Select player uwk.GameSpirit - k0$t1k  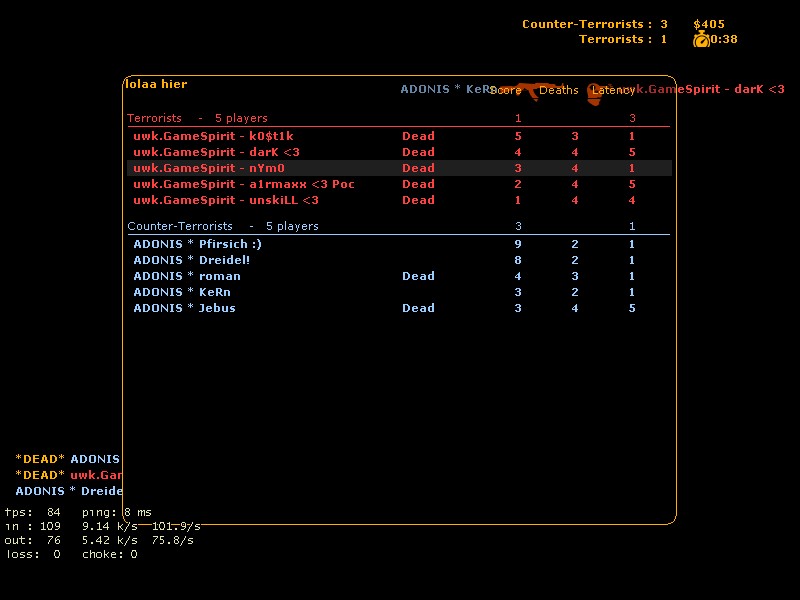click(213, 136)
